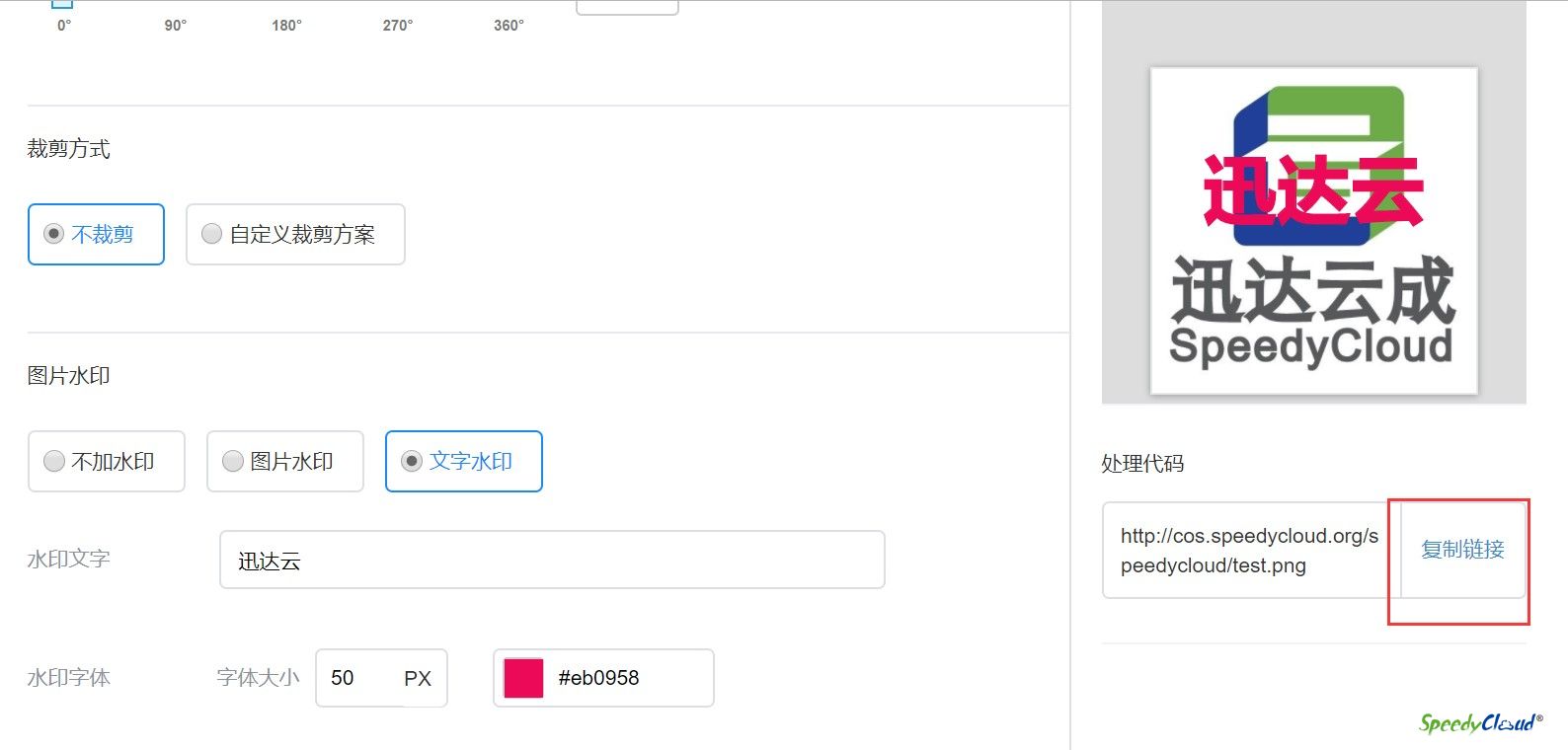
Task: Click the SpeedyCloud preview image
Action: [x=1314, y=231]
